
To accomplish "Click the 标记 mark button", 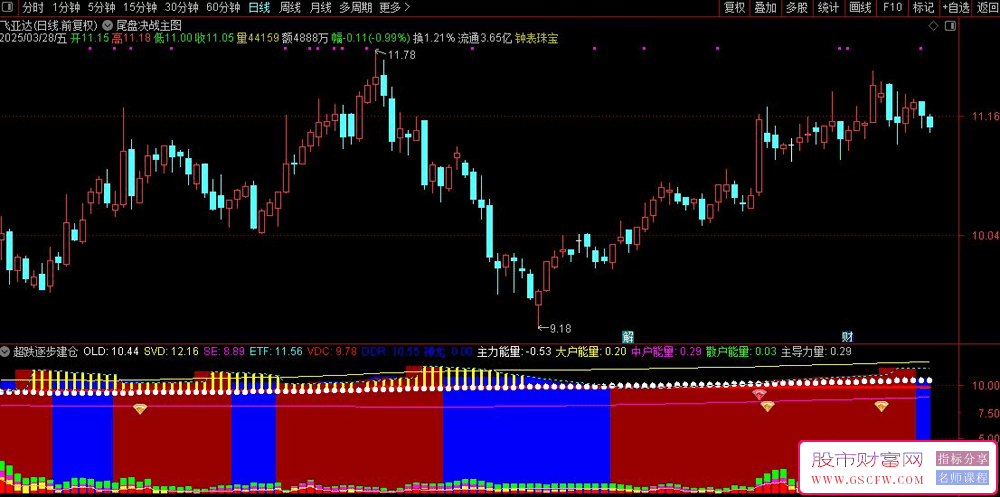I will tap(923, 8).
